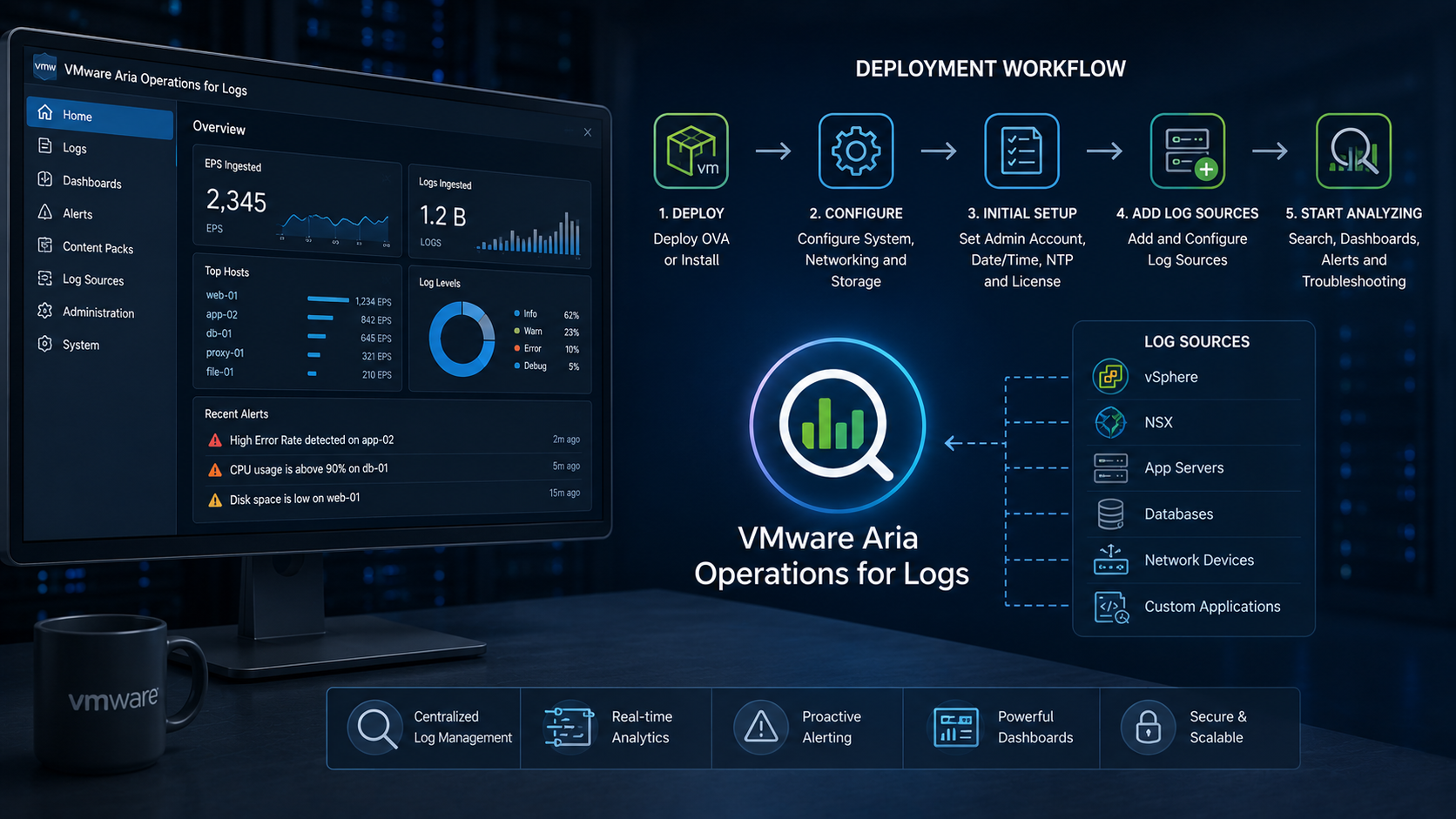This screenshot has height=819, width=1456.
Task: Click the orange warning icon for db-01 alert
Action: coord(215,470)
